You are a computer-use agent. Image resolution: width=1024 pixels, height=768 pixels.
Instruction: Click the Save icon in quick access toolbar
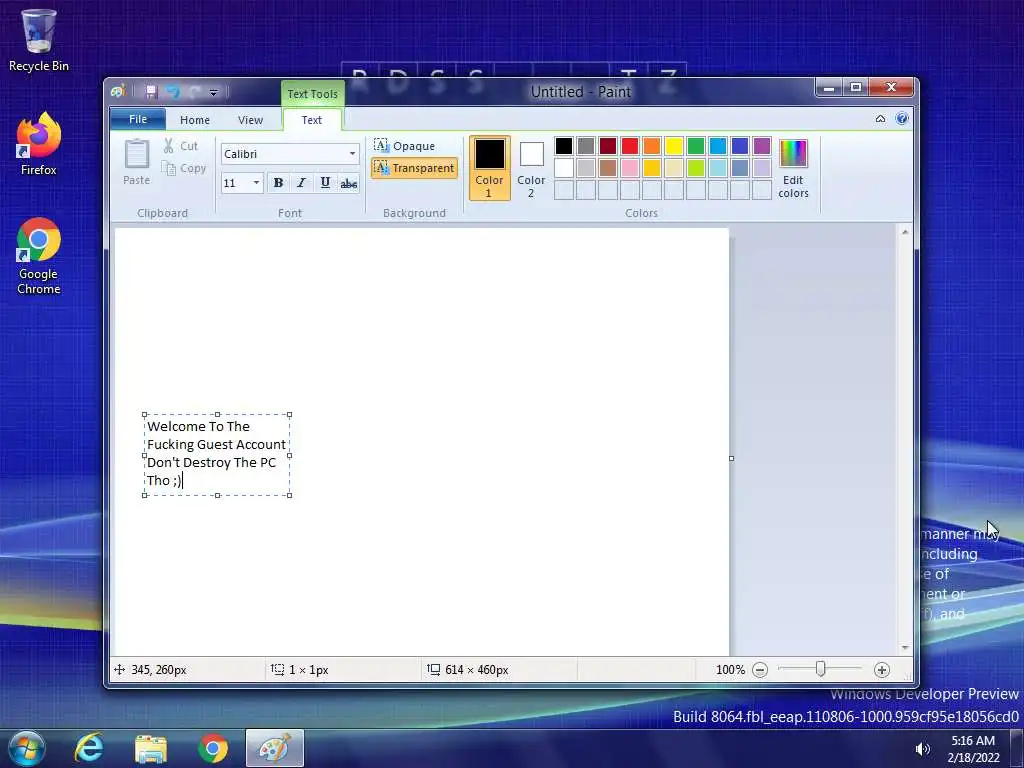tap(151, 92)
